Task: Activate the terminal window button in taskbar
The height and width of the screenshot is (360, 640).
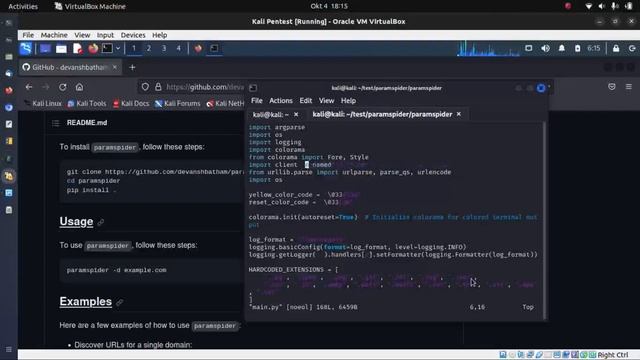Action: click(x=214, y=49)
